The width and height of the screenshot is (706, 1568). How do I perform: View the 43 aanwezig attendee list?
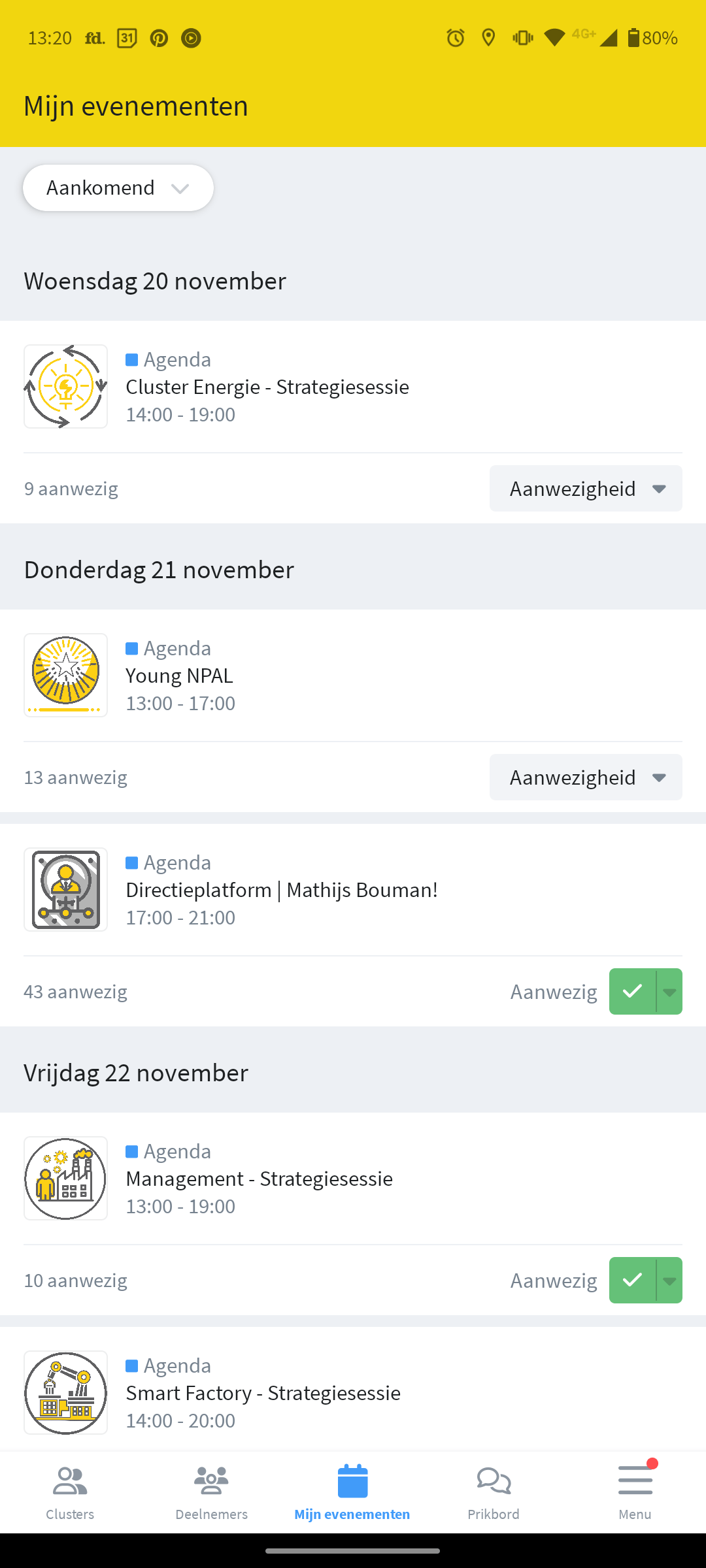point(75,991)
